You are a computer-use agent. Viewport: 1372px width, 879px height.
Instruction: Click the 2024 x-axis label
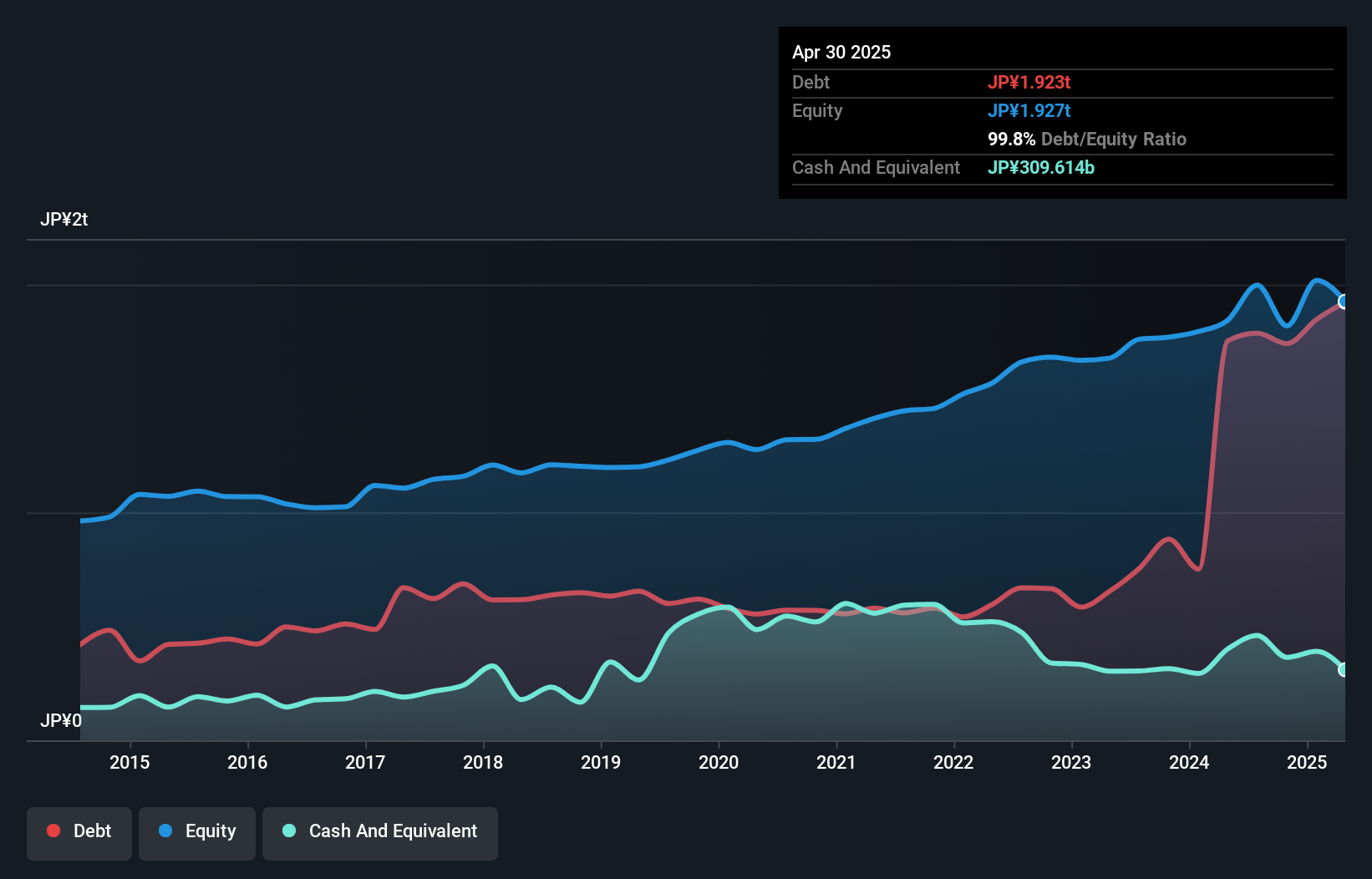(1189, 762)
